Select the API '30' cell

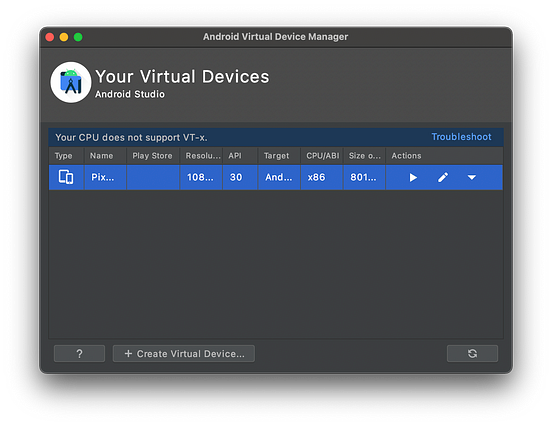click(x=240, y=177)
